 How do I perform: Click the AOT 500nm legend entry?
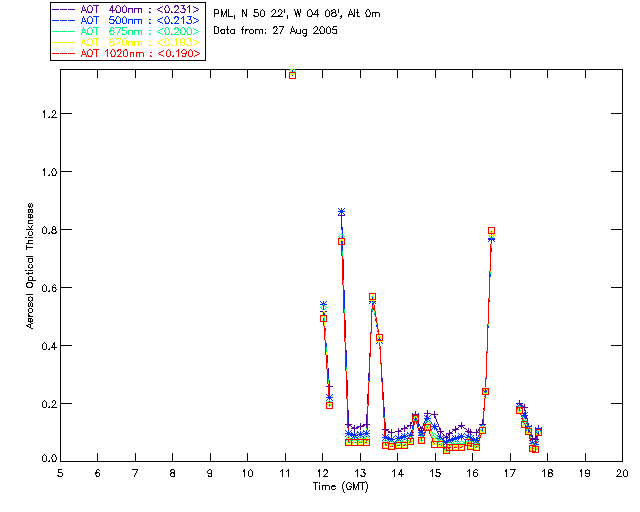click(126, 20)
